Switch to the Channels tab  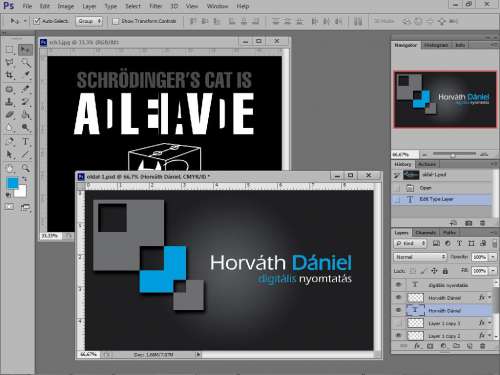point(426,233)
